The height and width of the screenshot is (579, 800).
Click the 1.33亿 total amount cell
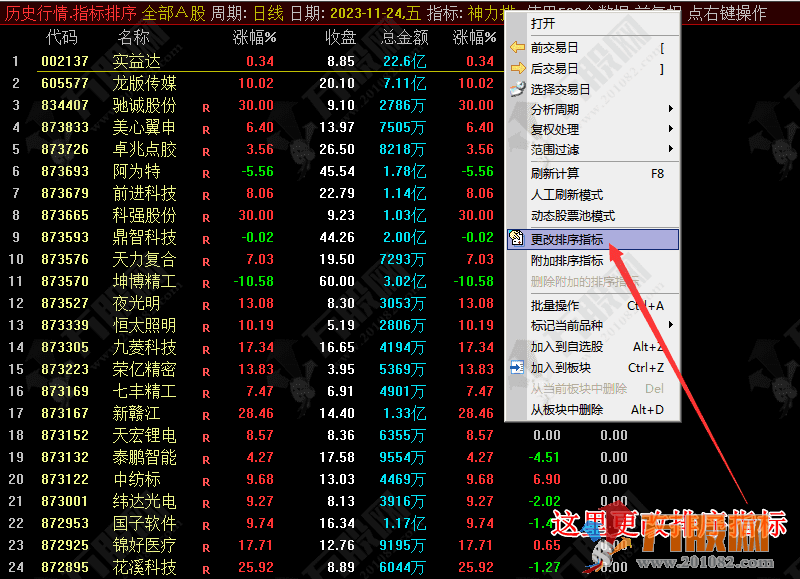point(405,413)
